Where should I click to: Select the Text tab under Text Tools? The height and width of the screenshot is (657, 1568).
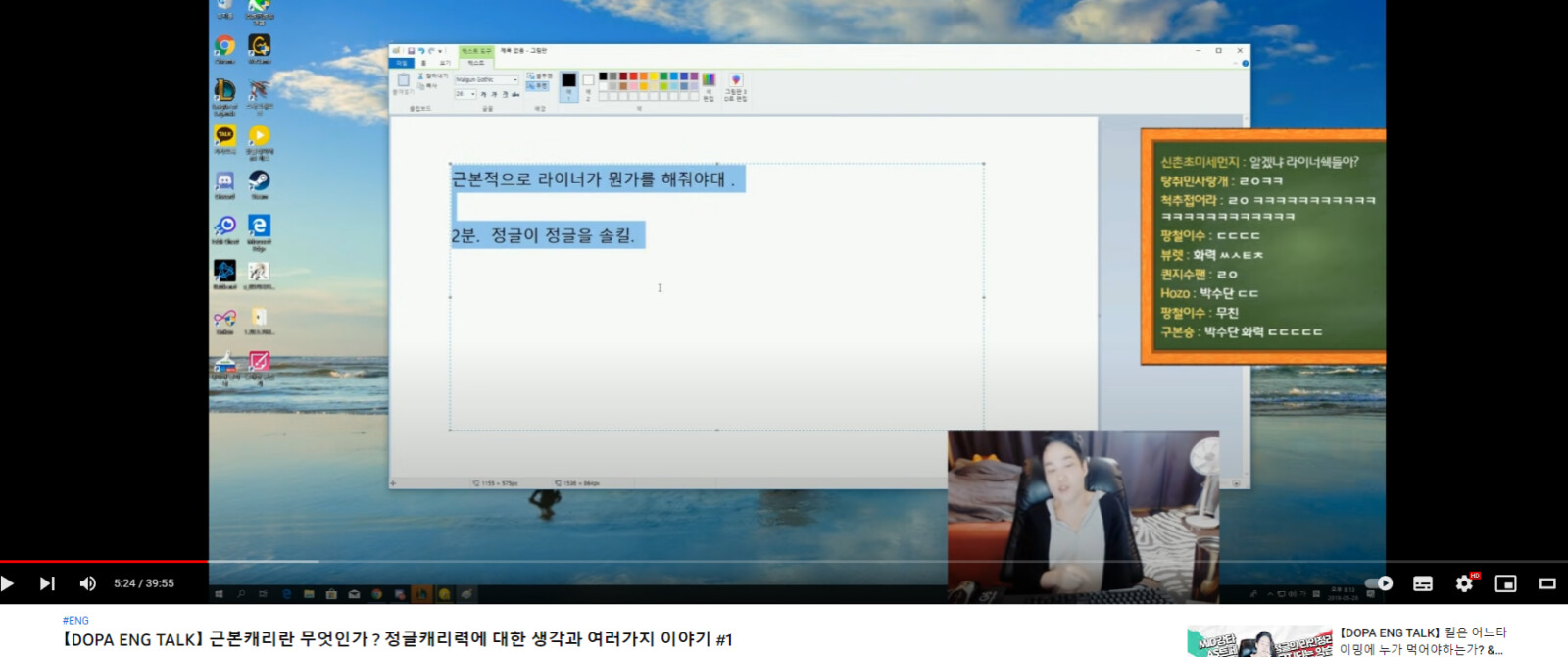click(475, 63)
